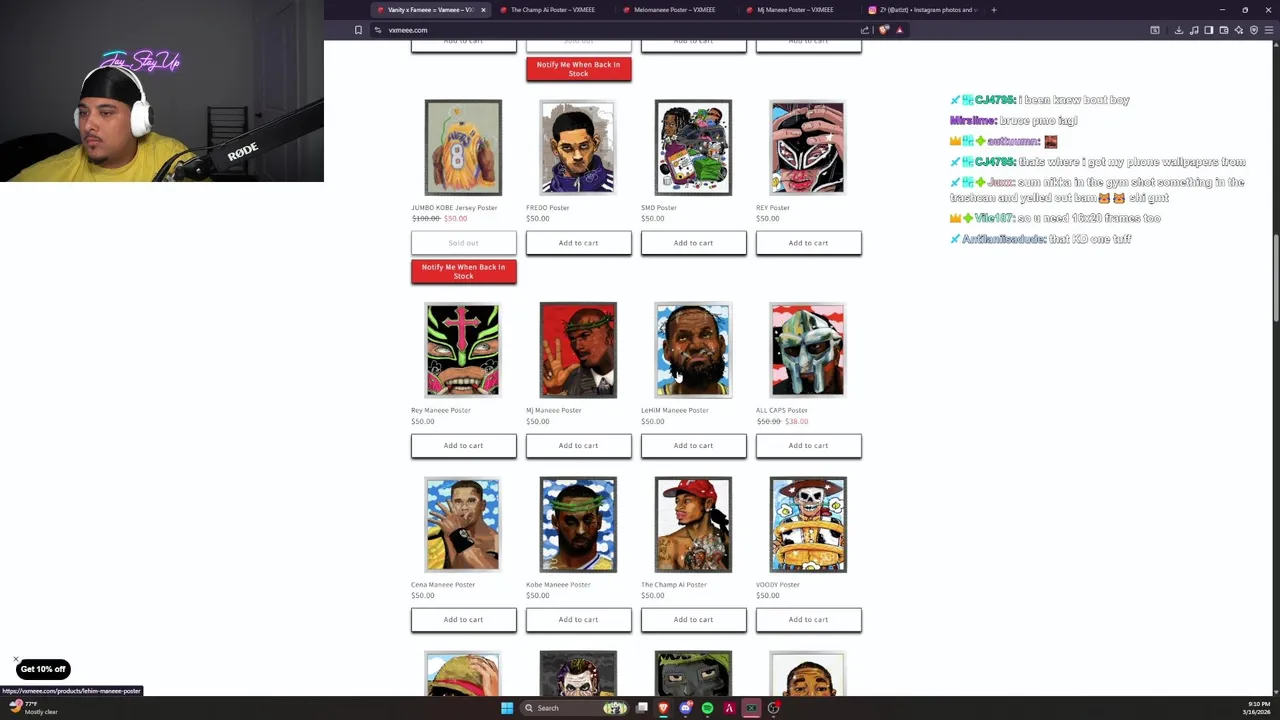The image size is (1280, 720).
Task: Open the downloads icon in the browser toolbar
Action: (x=1179, y=30)
